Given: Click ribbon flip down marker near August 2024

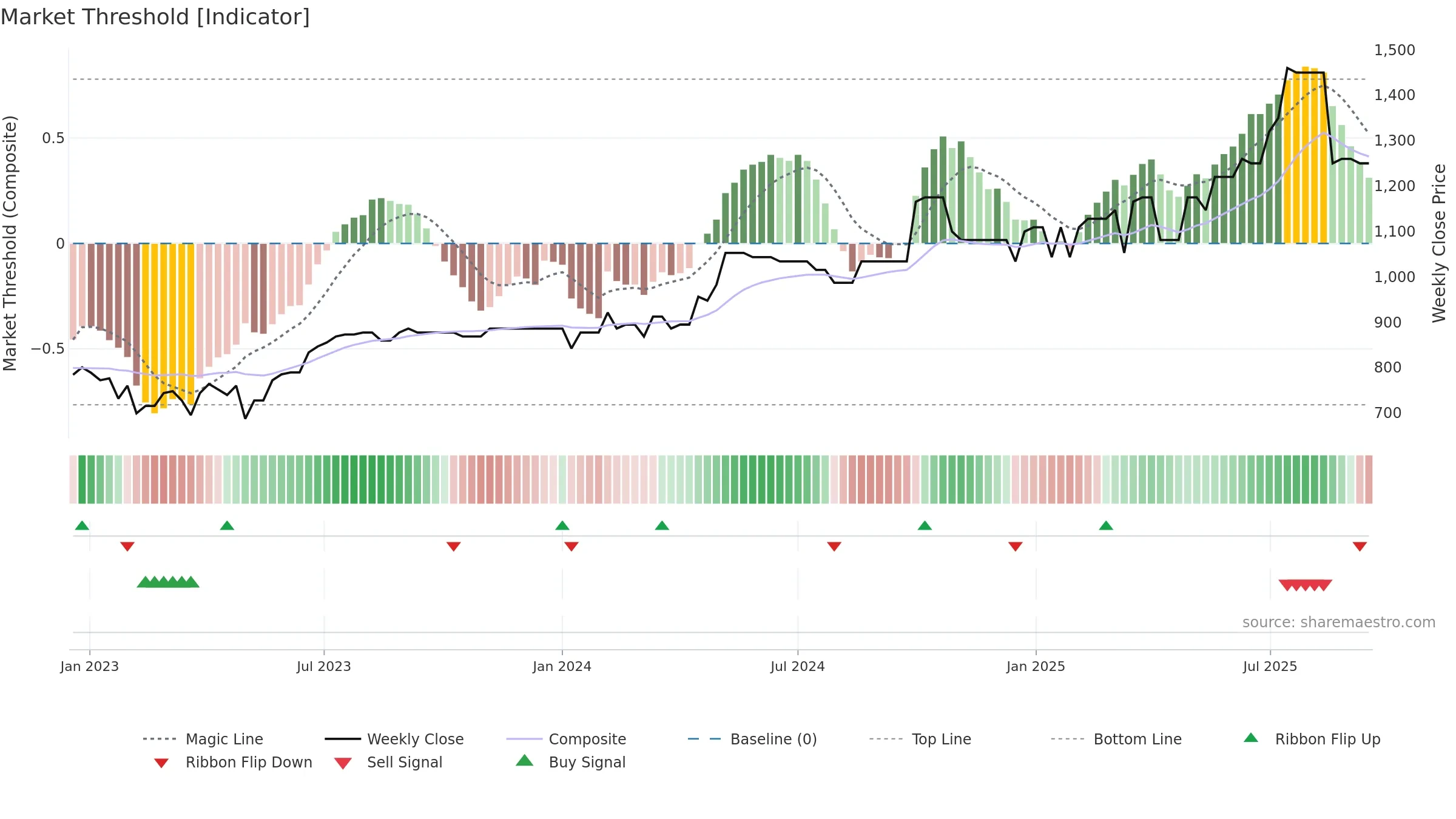Looking at the screenshot, I should (834, 547).
